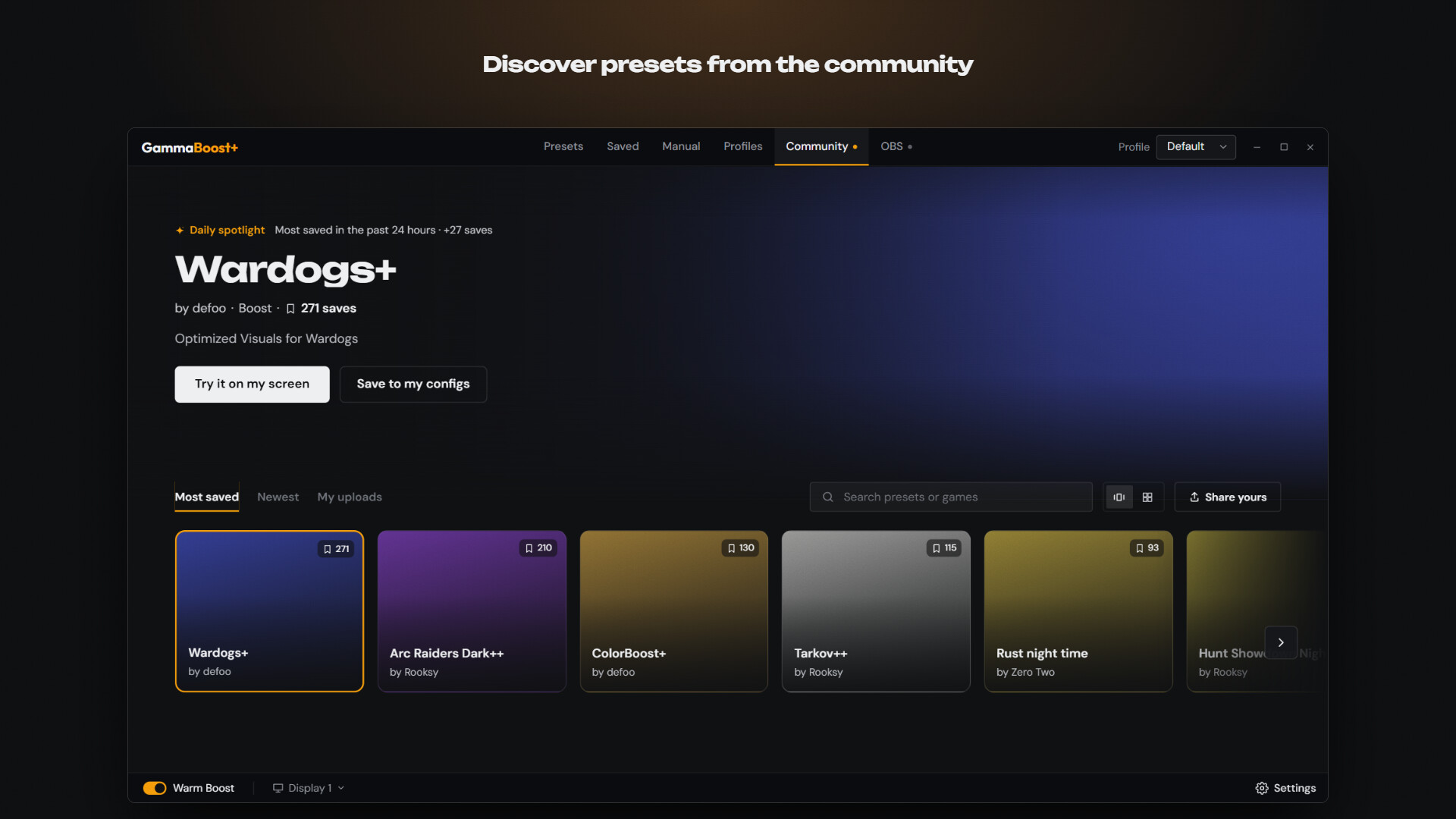Open the Manual tab
The height and width of the screenshot is (819, 1456).
pyautogui.click(x=681, y=146)
